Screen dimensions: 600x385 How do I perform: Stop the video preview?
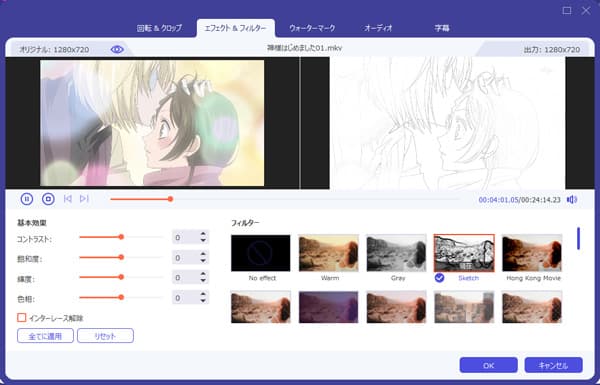[48, 199]
